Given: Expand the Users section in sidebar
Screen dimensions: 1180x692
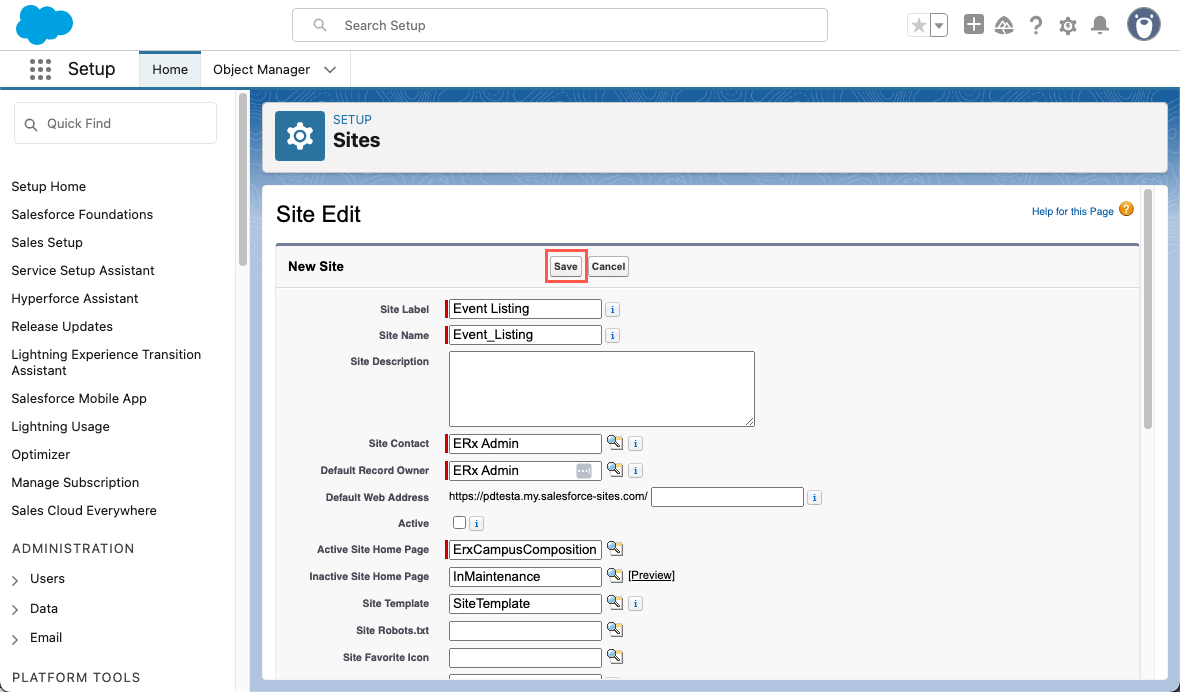Looking at the screenshot, I should (x=16, y=579).
